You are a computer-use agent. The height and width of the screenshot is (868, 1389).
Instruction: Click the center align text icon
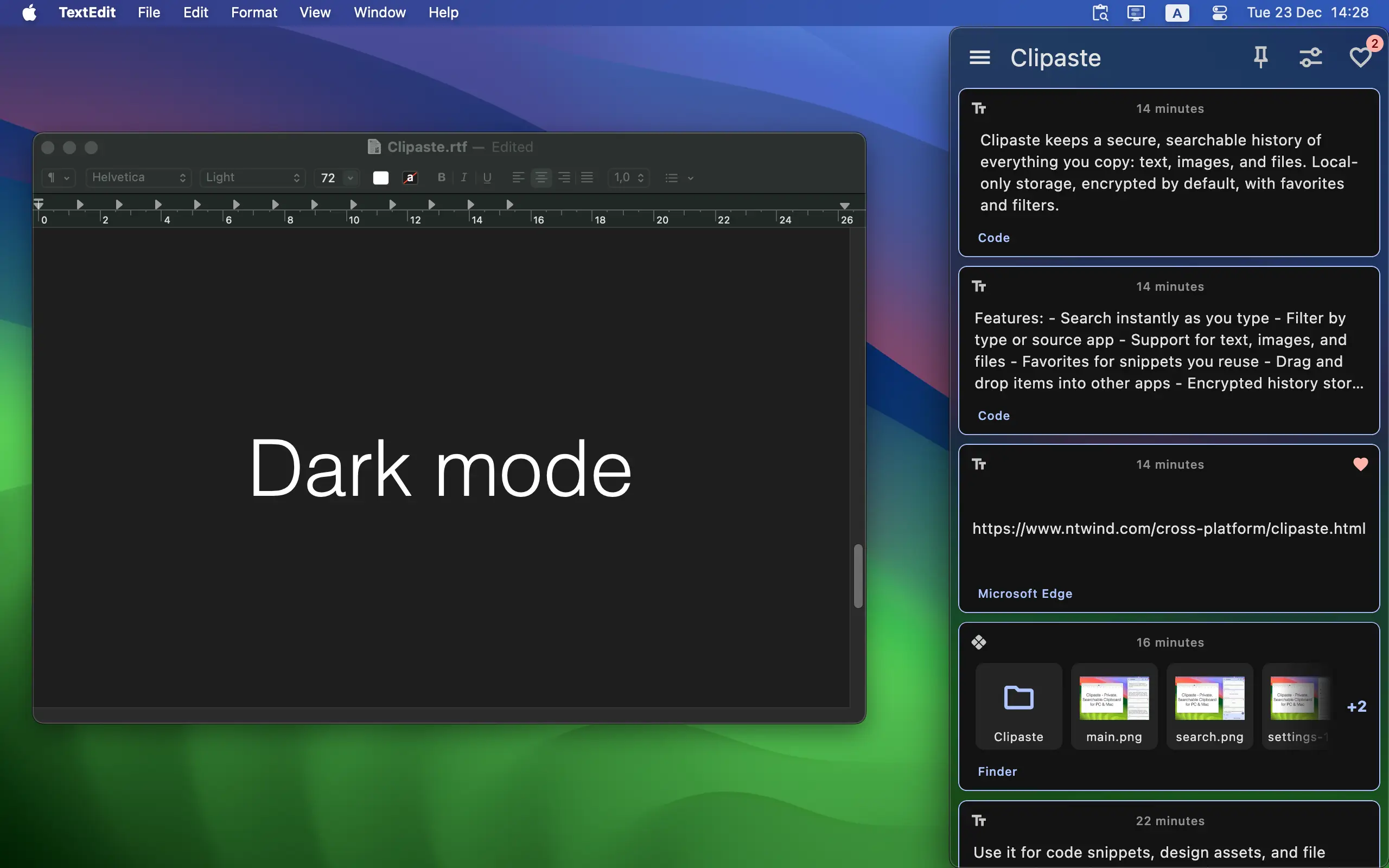tap(540, 178)
